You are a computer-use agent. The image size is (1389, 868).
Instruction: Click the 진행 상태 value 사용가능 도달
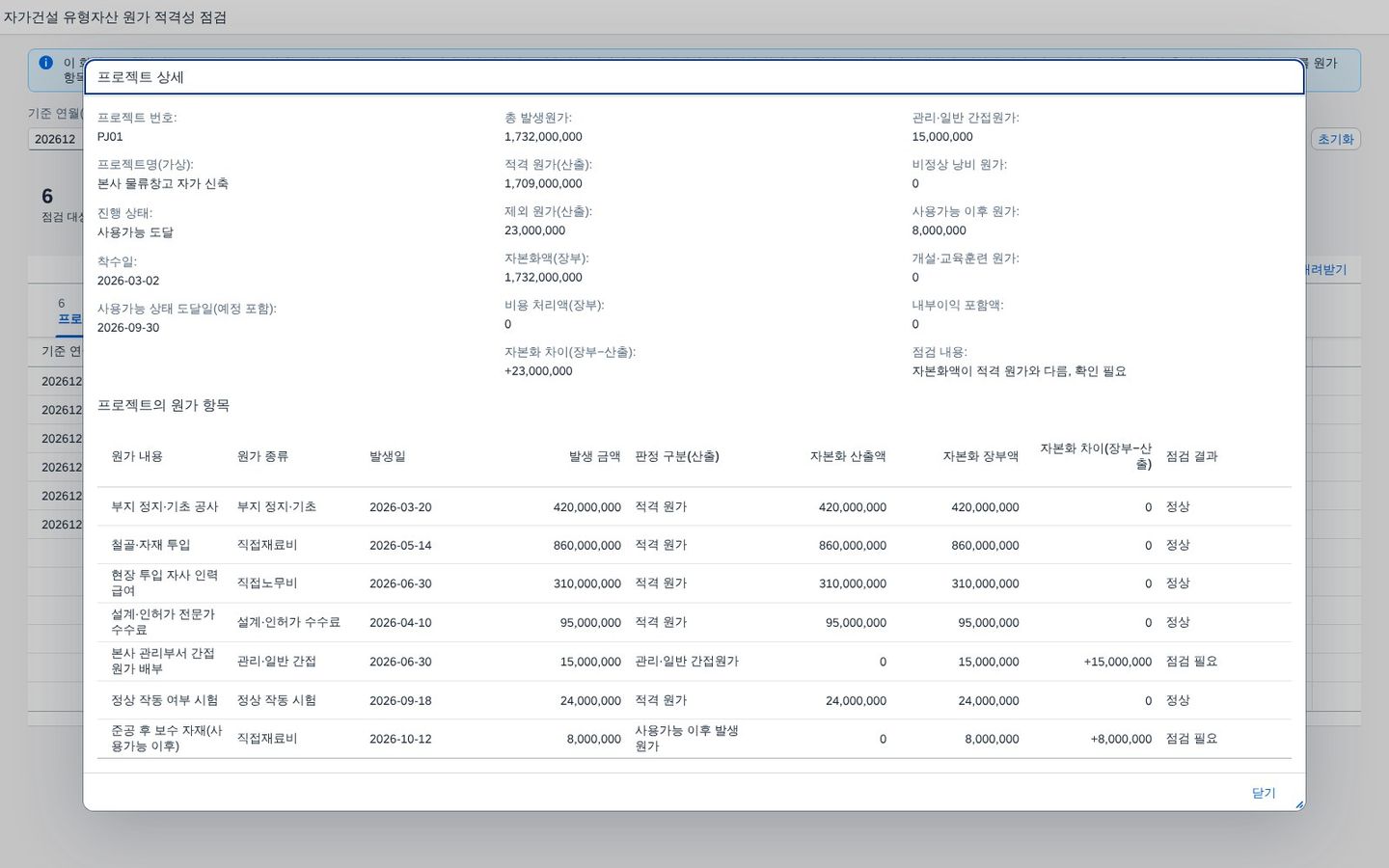(136, 232)
